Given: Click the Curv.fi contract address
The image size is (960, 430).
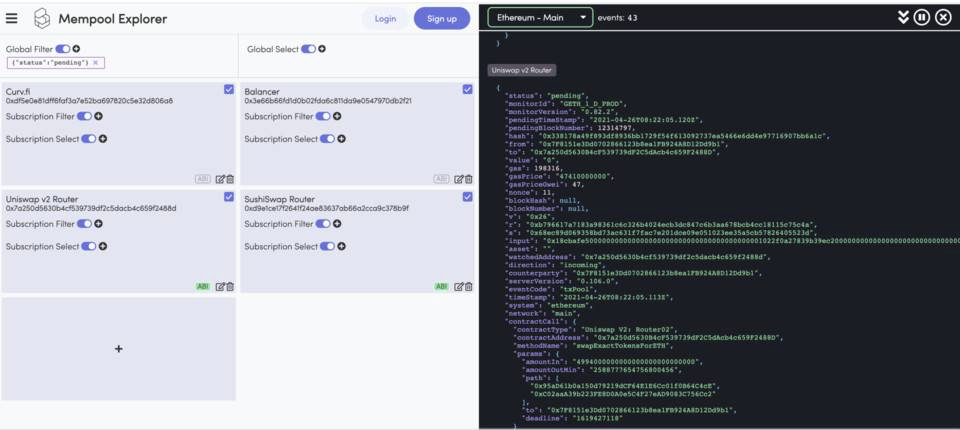Looking at the screenshot, I should [89, 101].
